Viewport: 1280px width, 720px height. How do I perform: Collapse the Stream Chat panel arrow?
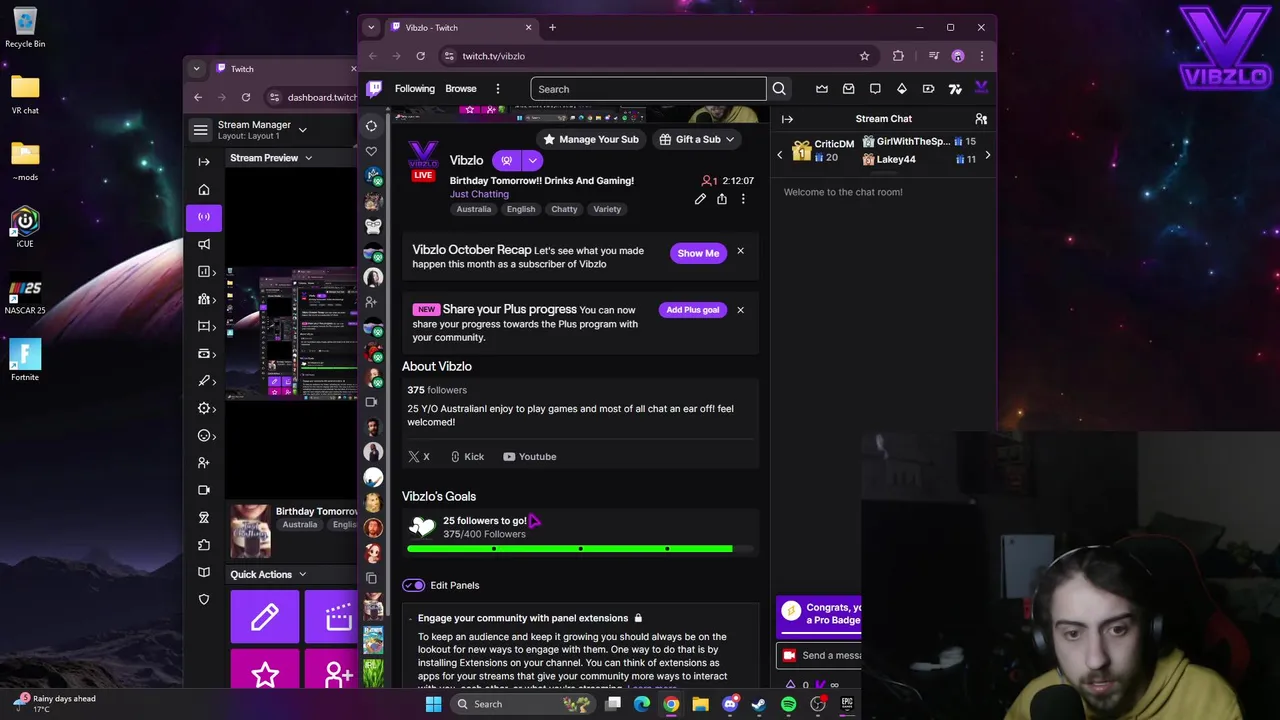(x=787, y=119)
